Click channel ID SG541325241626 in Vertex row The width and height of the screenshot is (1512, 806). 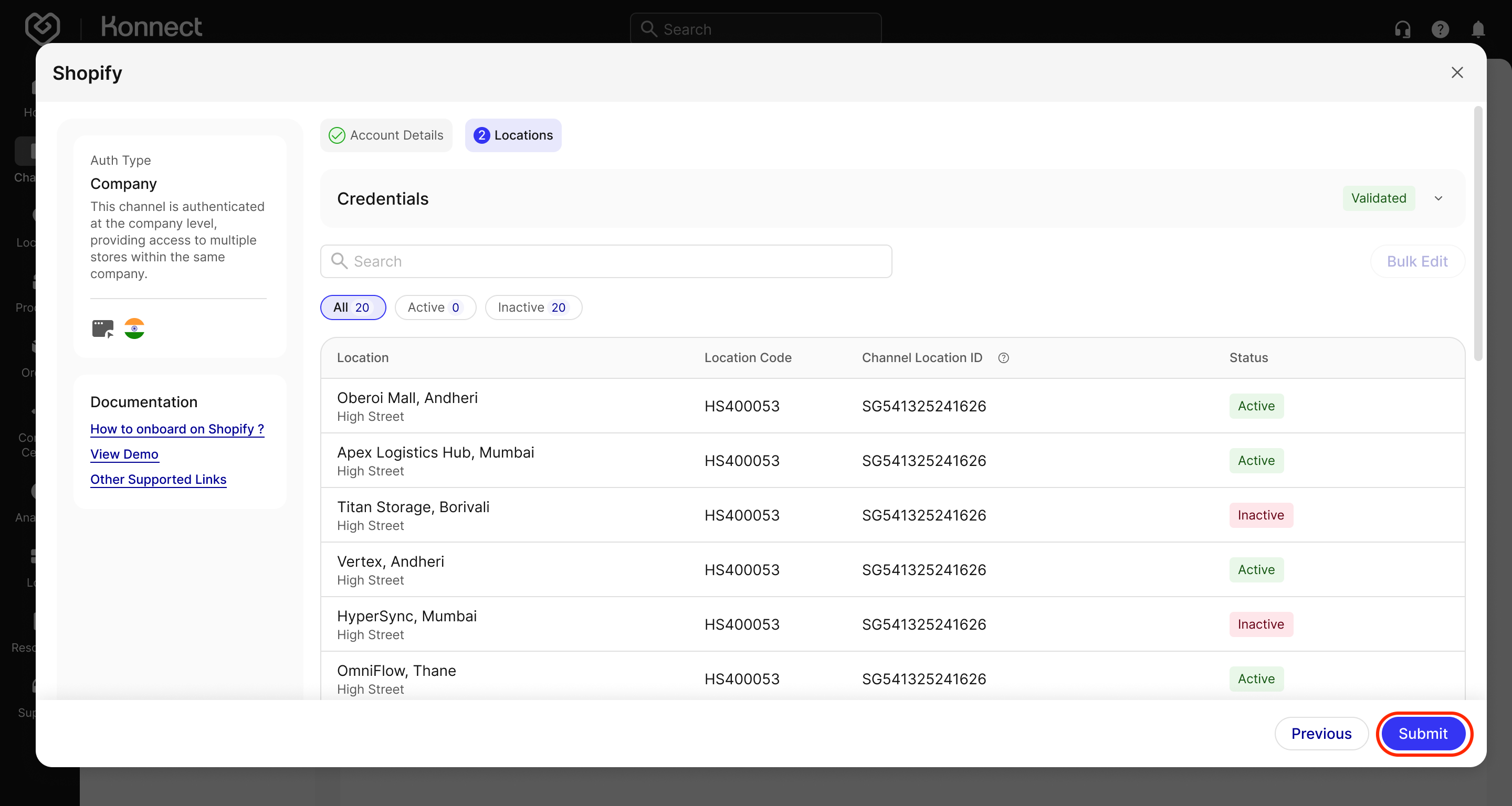(924, 569)
